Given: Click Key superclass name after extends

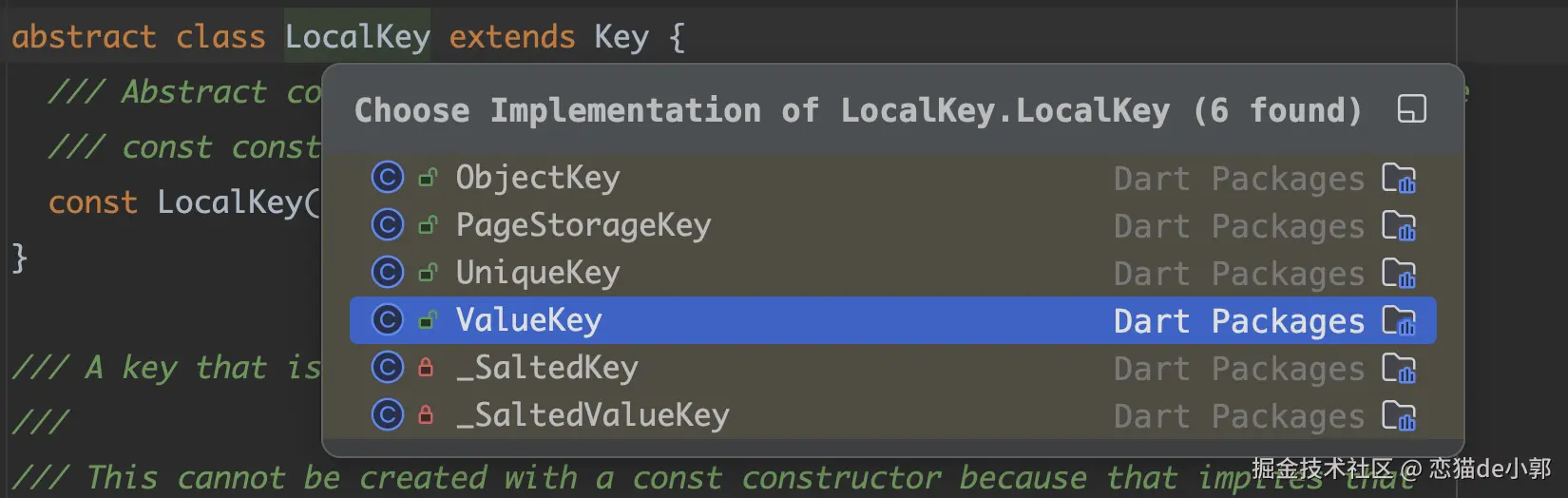Looking at the screenshot, I should coord(621,36).
